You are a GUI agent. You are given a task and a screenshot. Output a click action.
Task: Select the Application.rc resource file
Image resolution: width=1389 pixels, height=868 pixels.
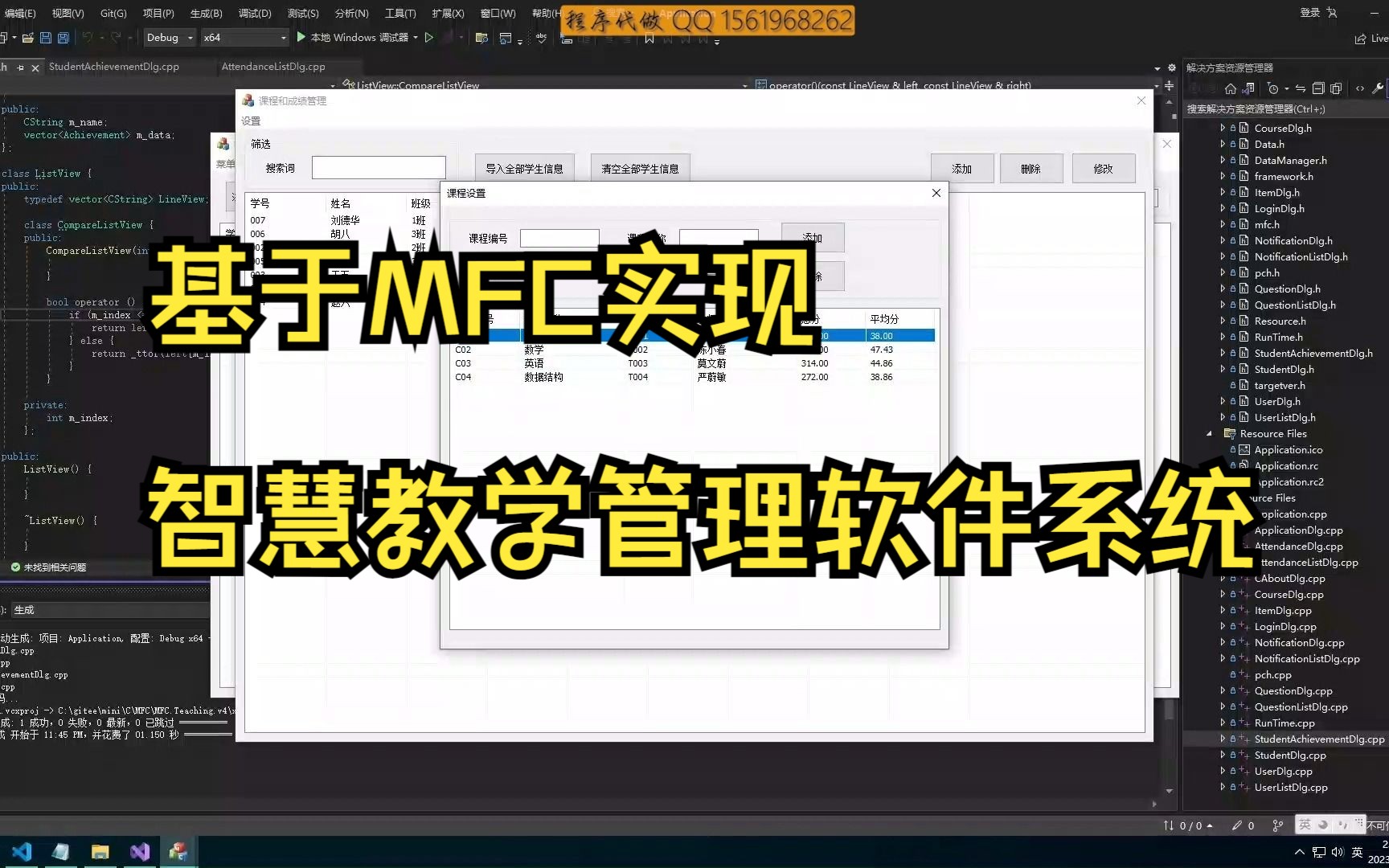point(1286,465)
